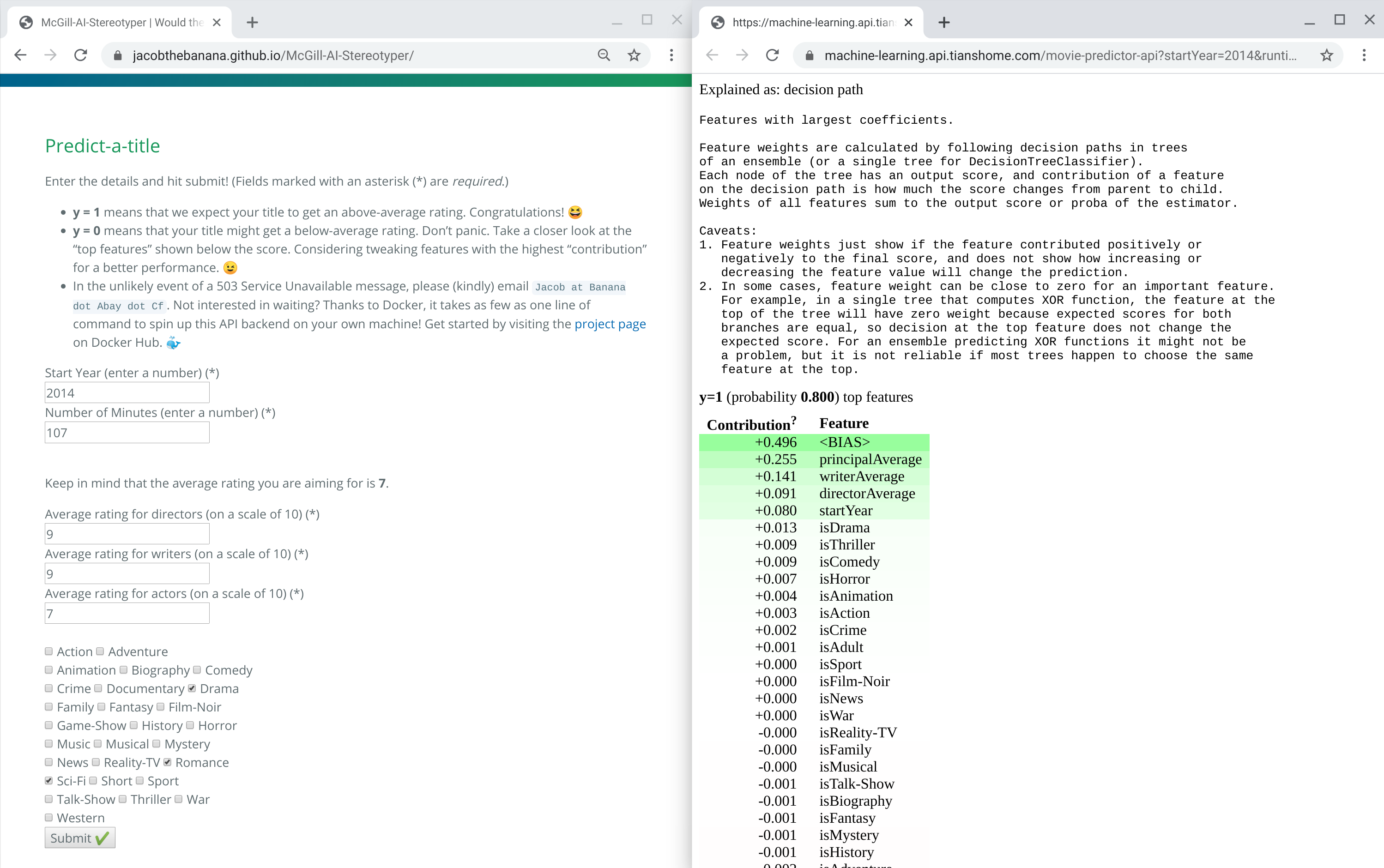Check the Action genre checkbox
The width and height of the screenshot is (1384, 868).
pyautogui.click(x=49, y=651)
